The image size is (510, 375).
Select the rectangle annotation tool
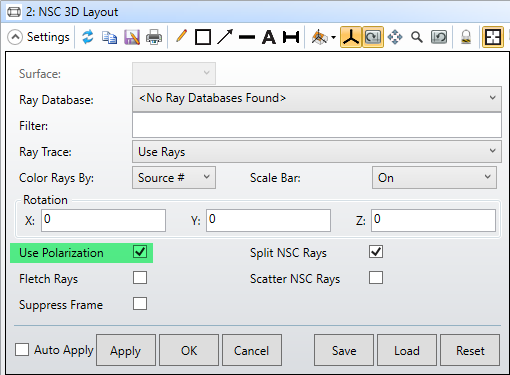(x=203, y=37)
